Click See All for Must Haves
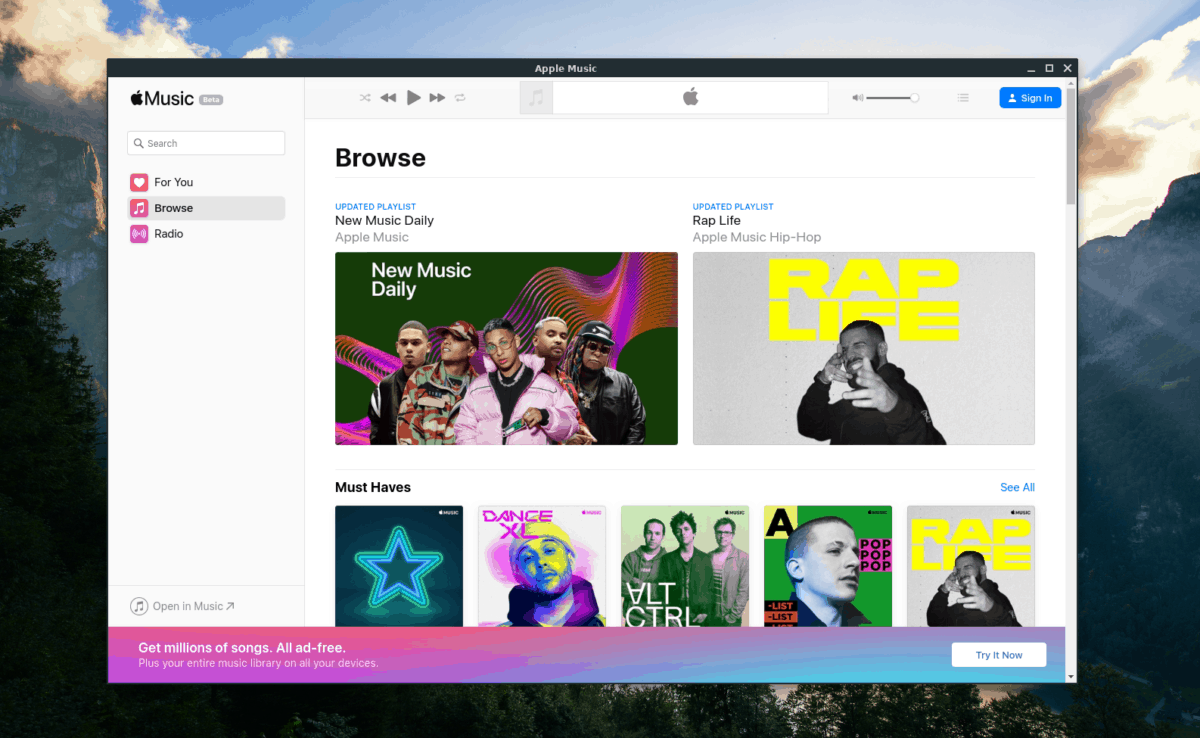 tap(1017, 488)
